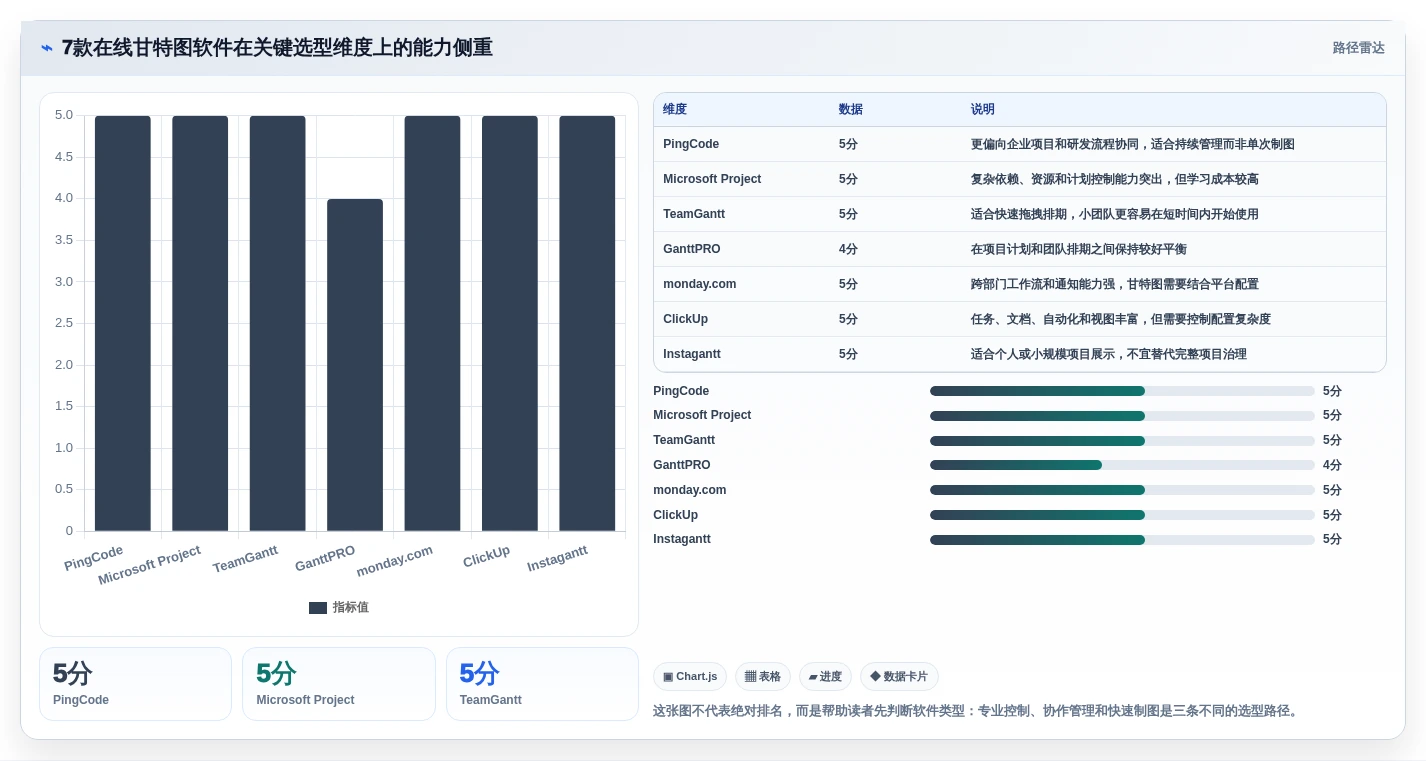The image size is (1426, 761).
Task: Click the PingCode progress bar
Action: tap(1122, 391)
